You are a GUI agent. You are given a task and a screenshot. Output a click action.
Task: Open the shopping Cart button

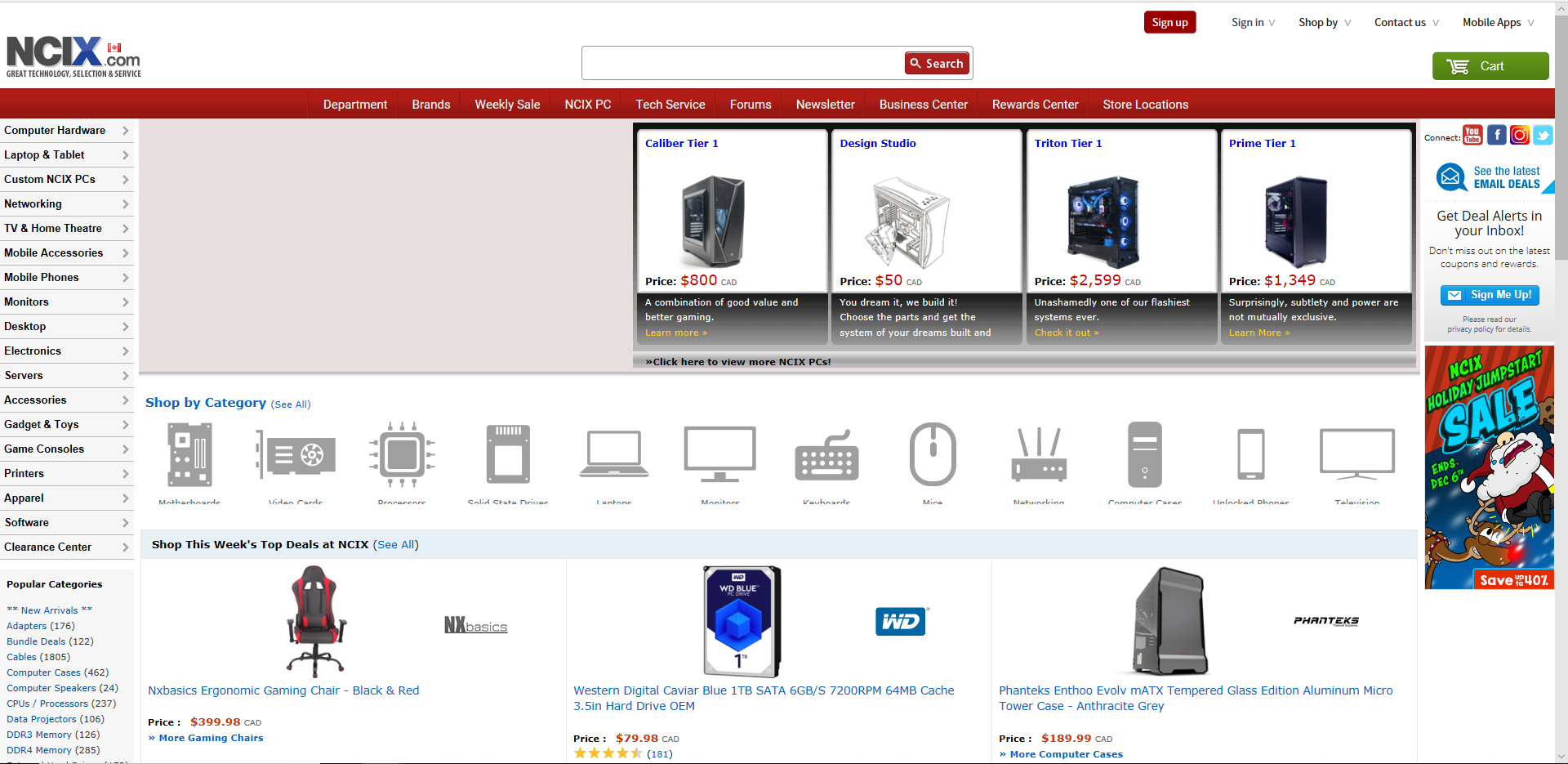(1490, 66)
